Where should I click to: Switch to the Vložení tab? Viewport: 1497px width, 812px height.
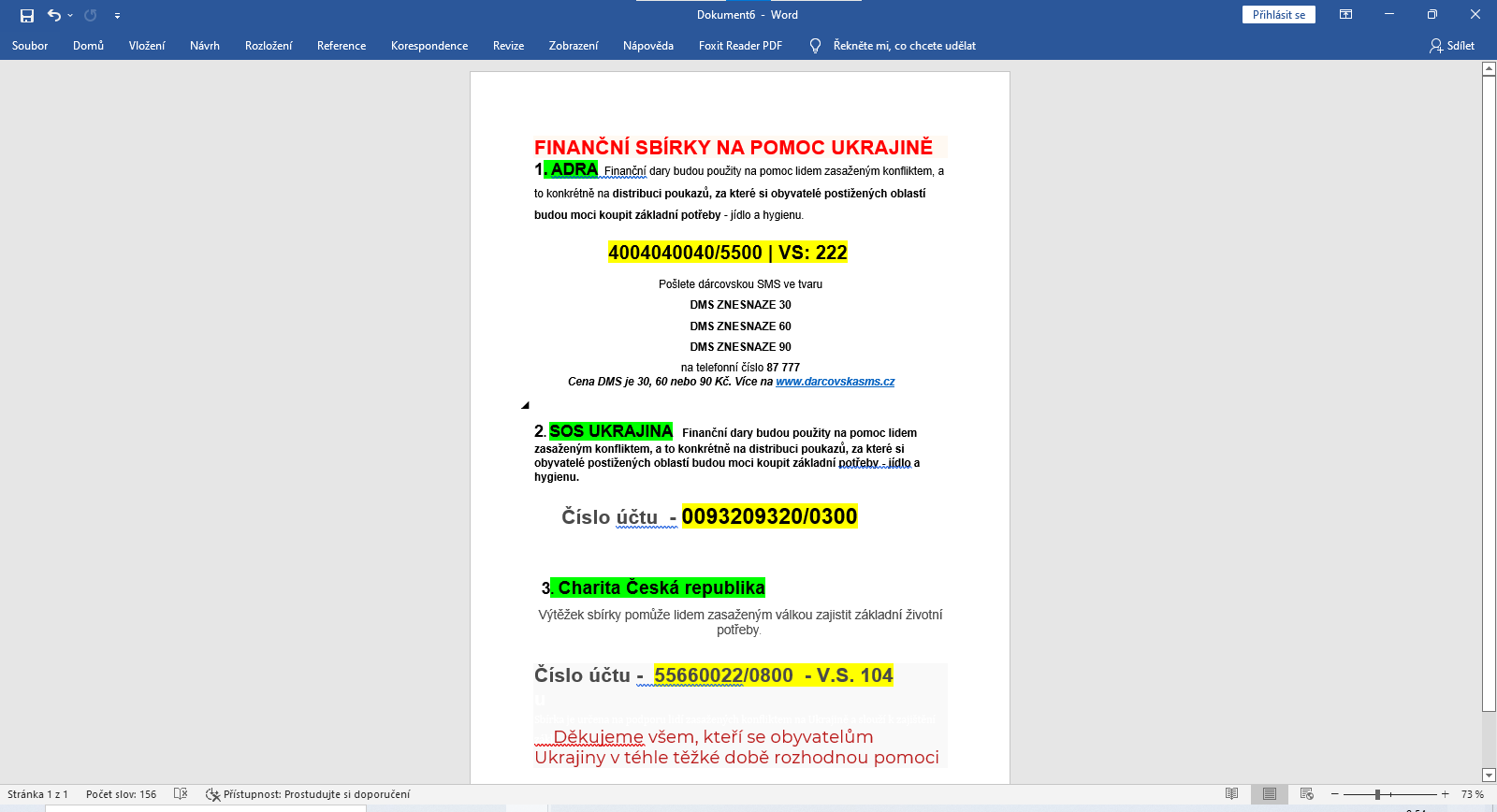coord(147,45)
